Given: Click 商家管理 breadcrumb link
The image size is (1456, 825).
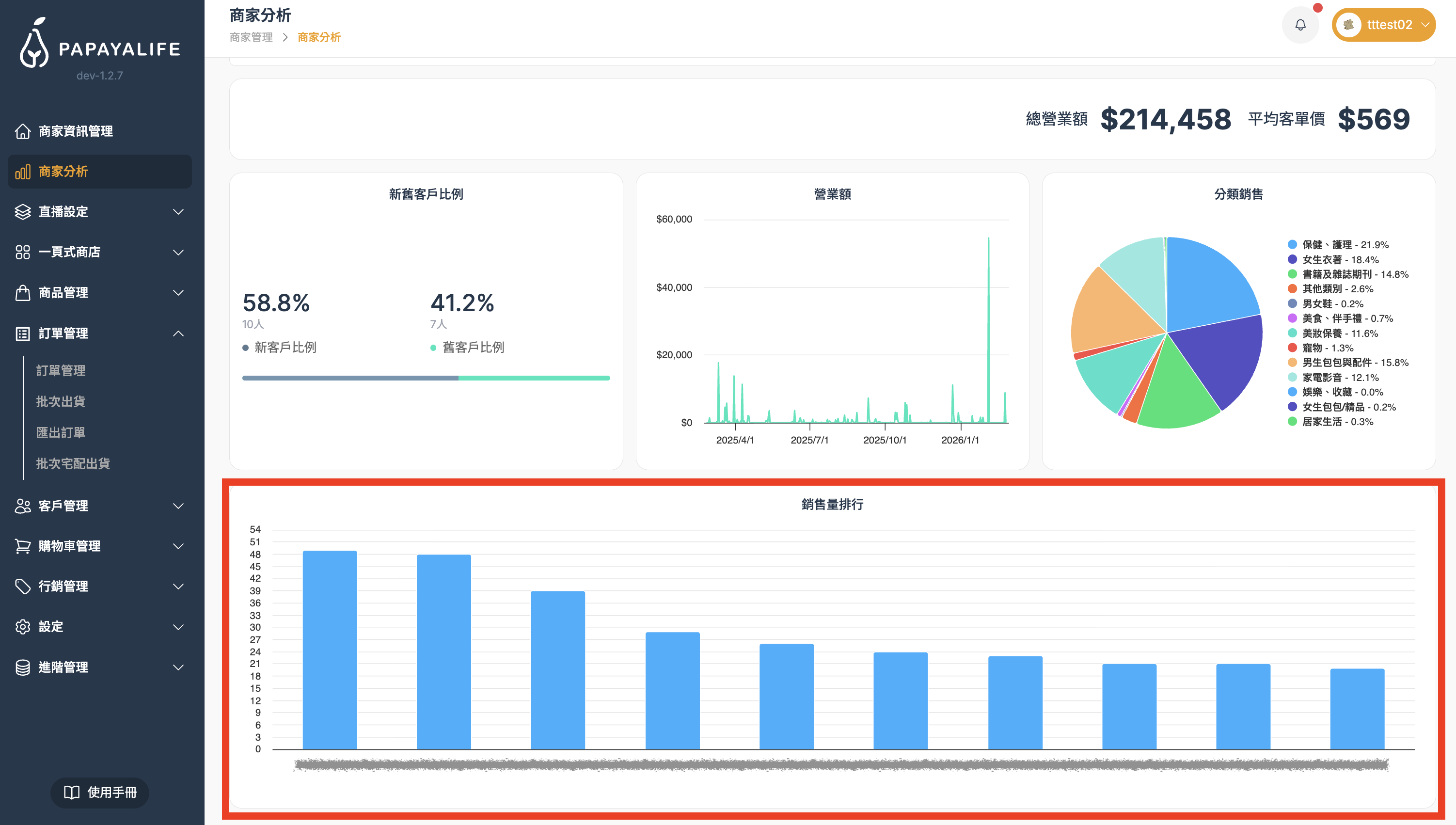Looking at the screenshot, I should pos(251,37).
